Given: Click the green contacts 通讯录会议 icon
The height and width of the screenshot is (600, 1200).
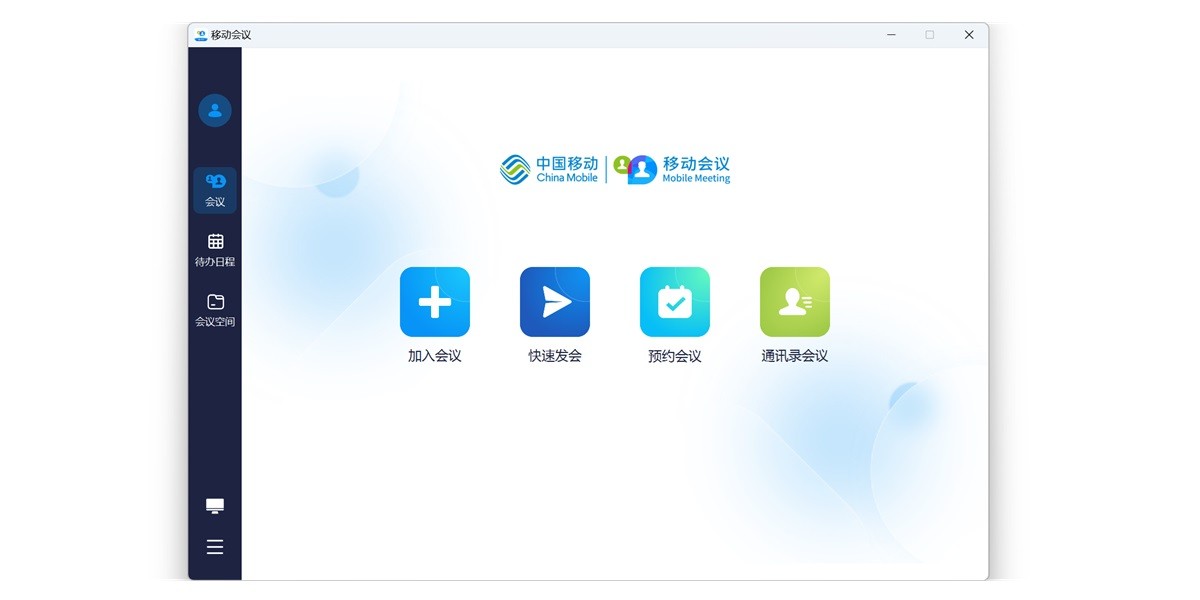Looking at the screenshot, I should 795,302.
